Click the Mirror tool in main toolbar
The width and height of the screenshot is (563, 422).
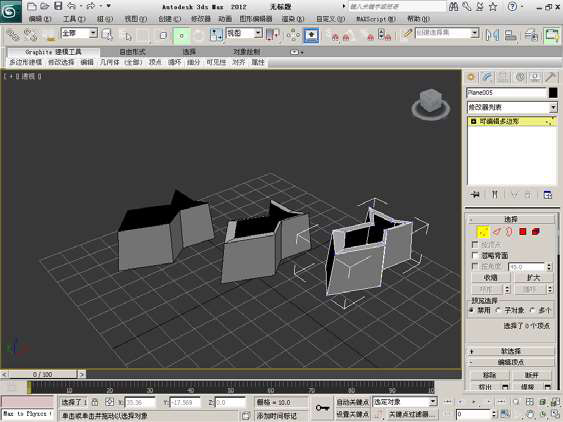tap(493, 35)
